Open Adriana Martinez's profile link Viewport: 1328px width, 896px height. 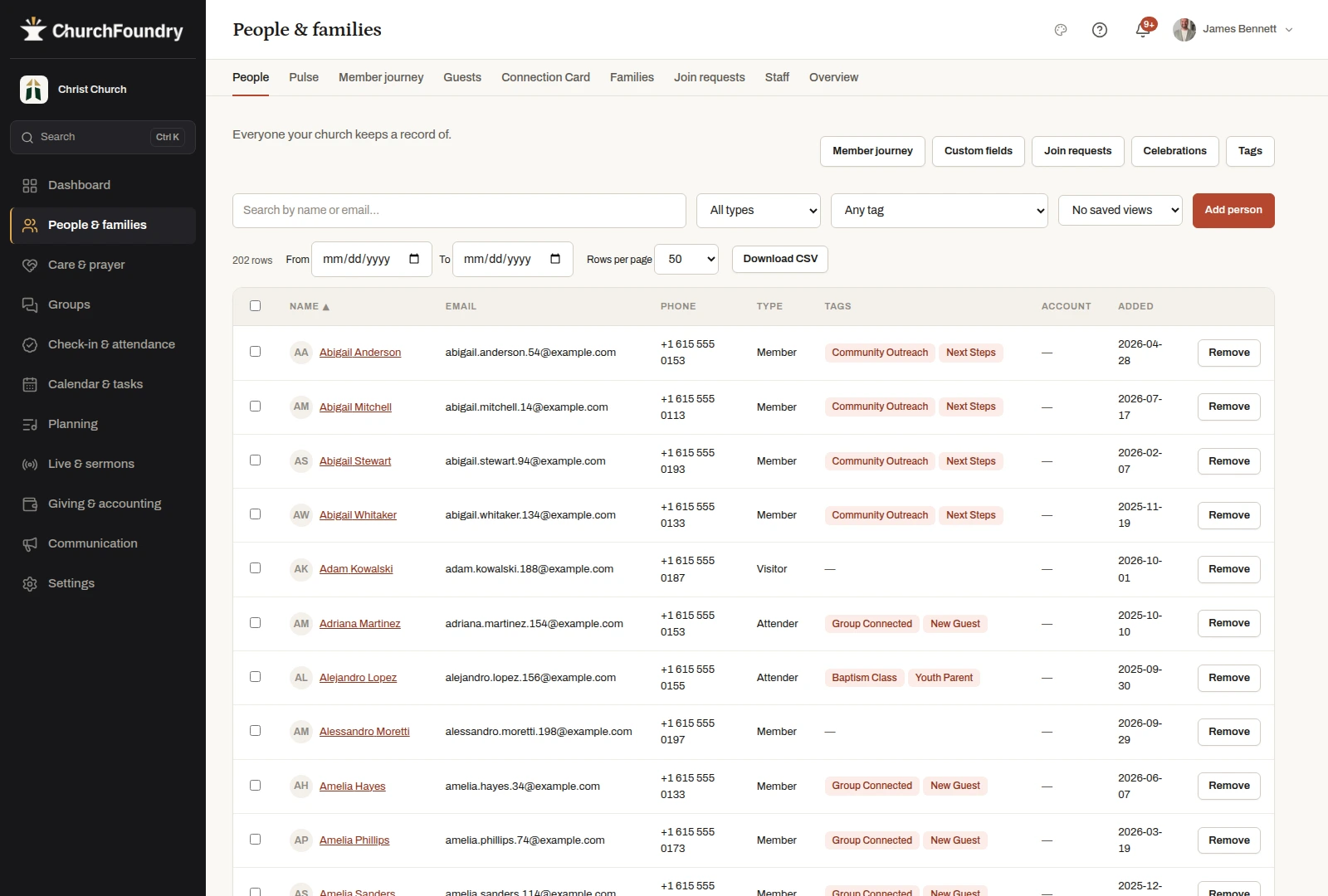(x=360, y=624)
